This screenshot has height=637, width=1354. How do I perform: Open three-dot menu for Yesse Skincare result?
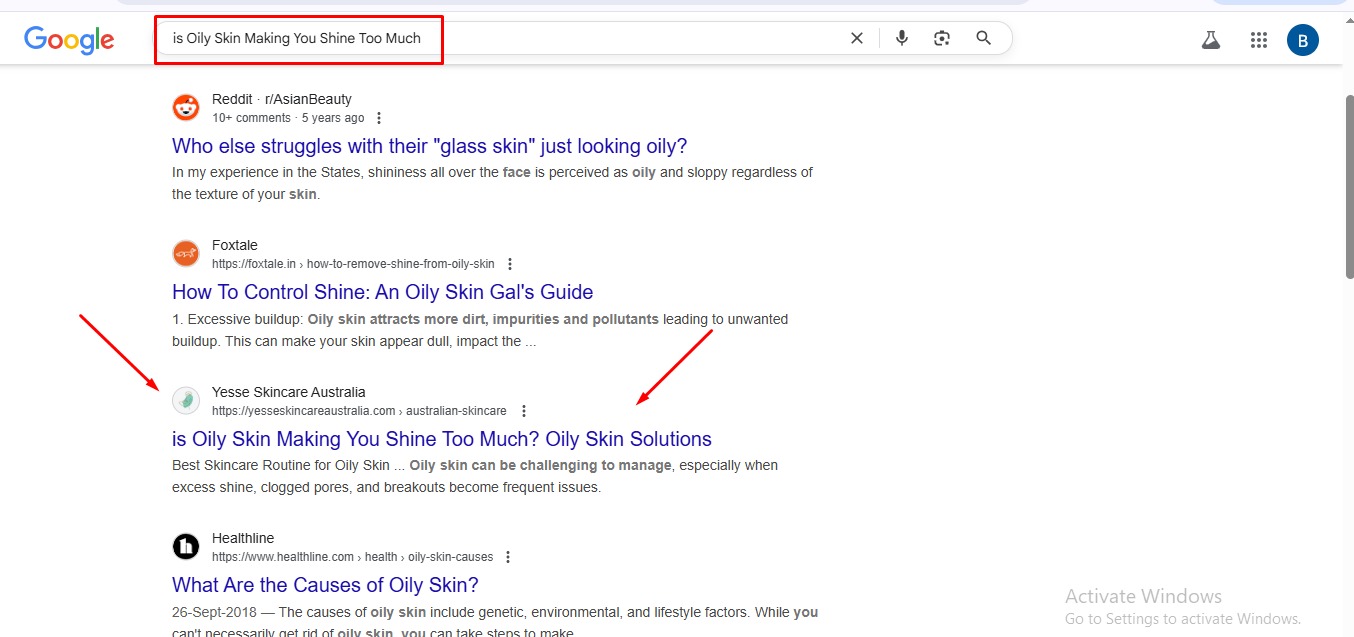pyautogui.click(x=524, y=411)
